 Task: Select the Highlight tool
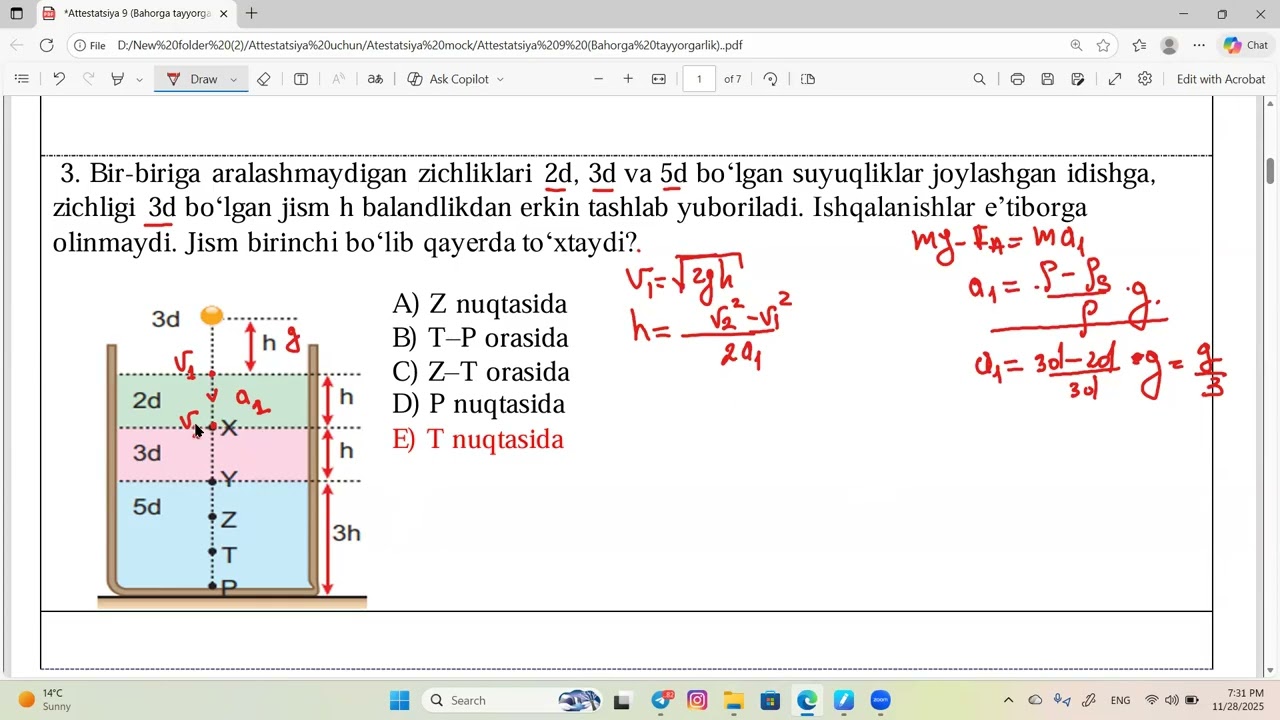tap(118, 79)
